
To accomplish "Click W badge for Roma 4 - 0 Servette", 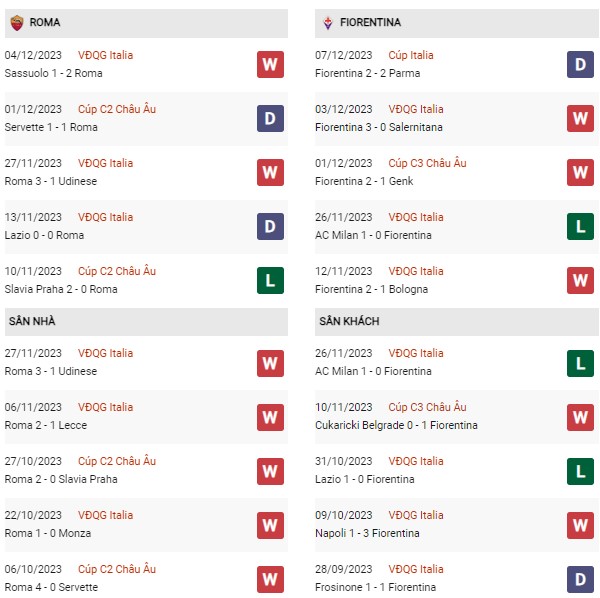I will click(x=270, y=579).
